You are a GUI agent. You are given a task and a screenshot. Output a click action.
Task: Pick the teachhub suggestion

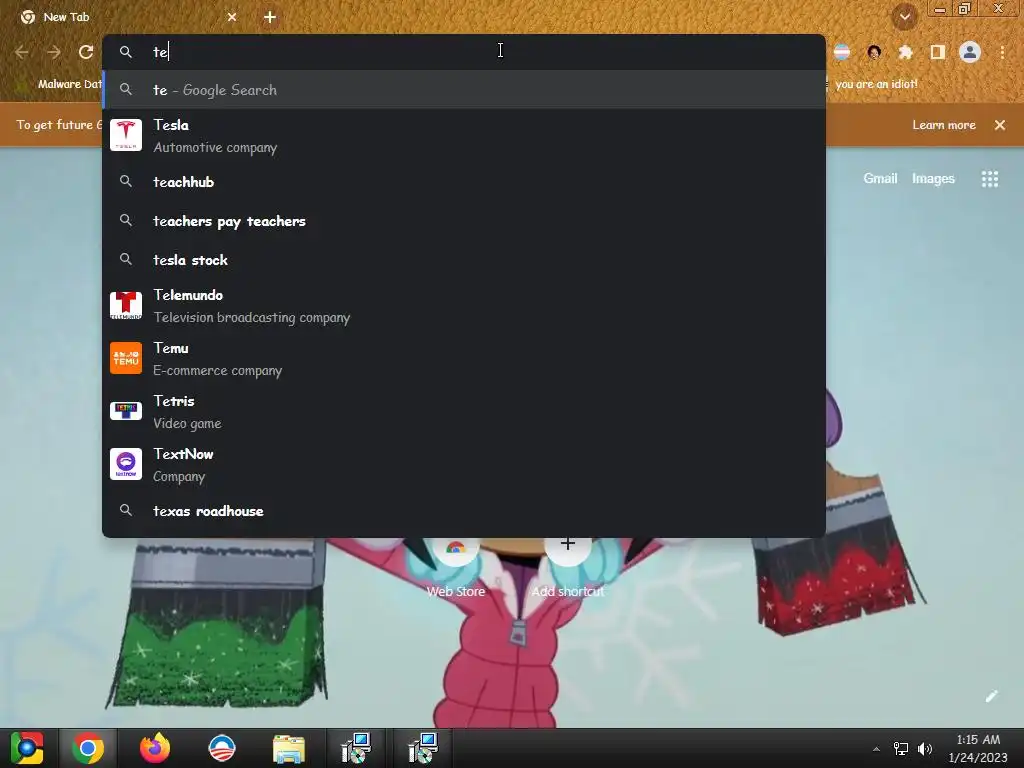(x=464, y=182)
